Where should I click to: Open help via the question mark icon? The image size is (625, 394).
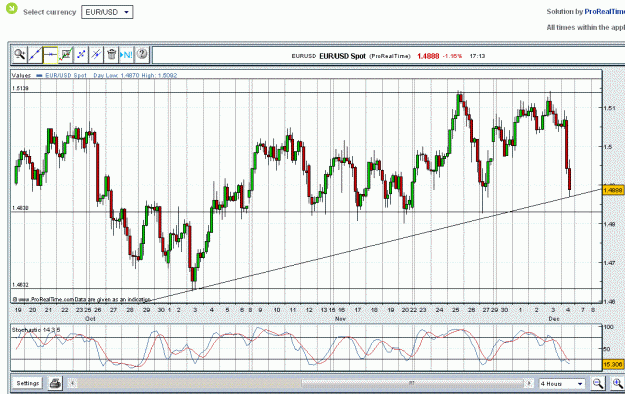(142, 55)
